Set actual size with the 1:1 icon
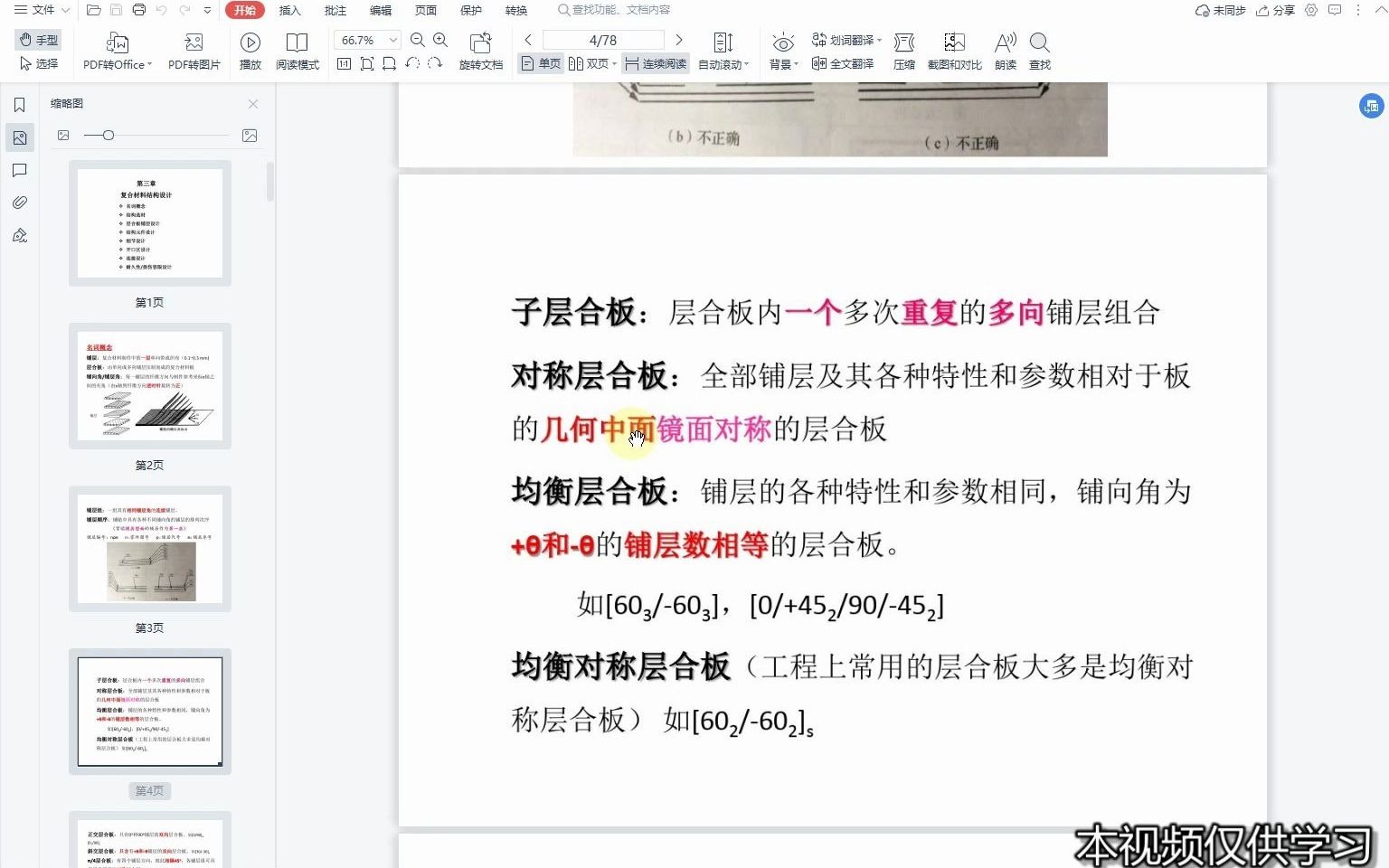Screen dimensions: 1389x868 [x=344, y=63]
